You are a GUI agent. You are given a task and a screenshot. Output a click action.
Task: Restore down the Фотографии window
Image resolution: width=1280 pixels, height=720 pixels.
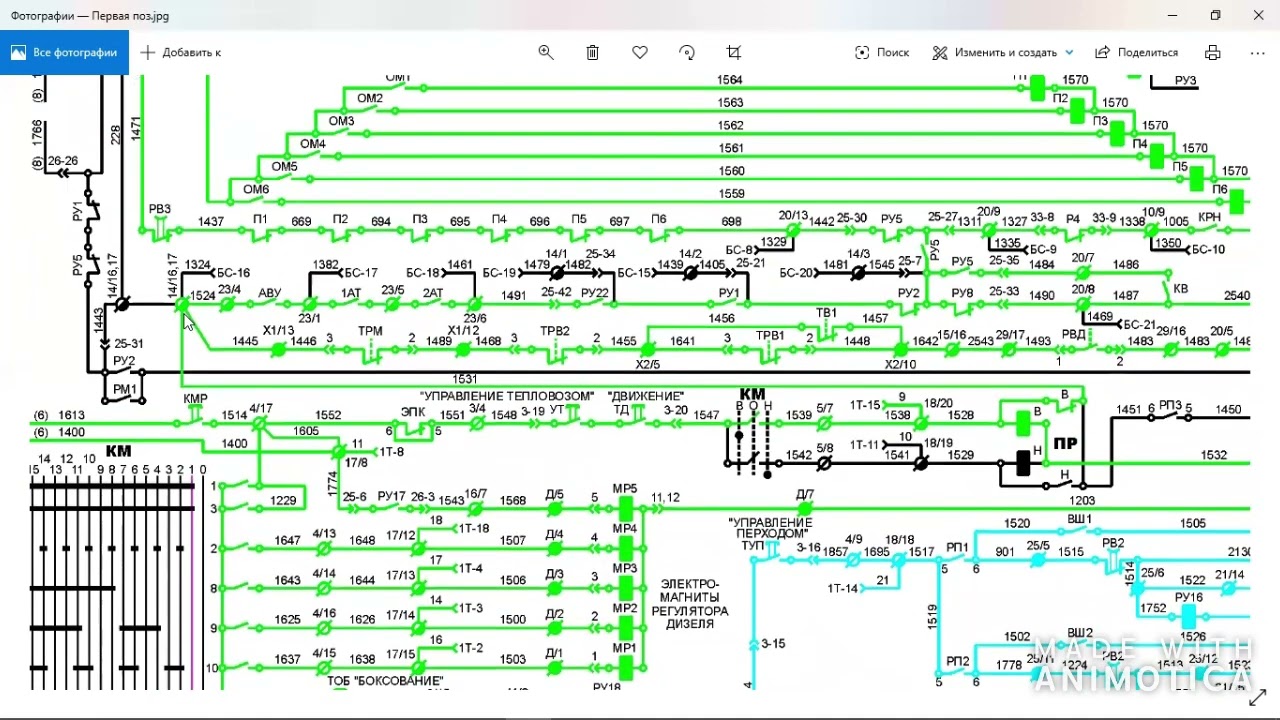(1215, 15)
